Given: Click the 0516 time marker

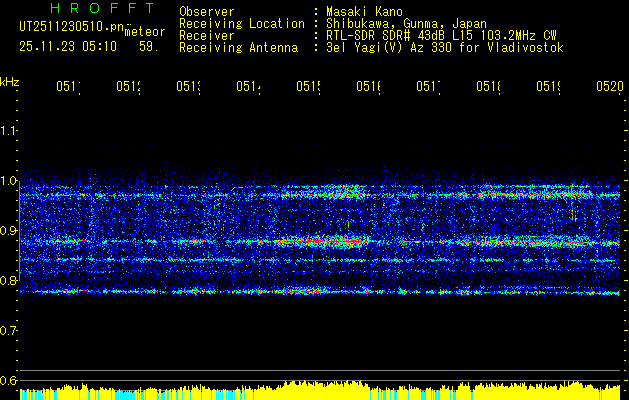Looking at the screenshot, I should [369, 86].
